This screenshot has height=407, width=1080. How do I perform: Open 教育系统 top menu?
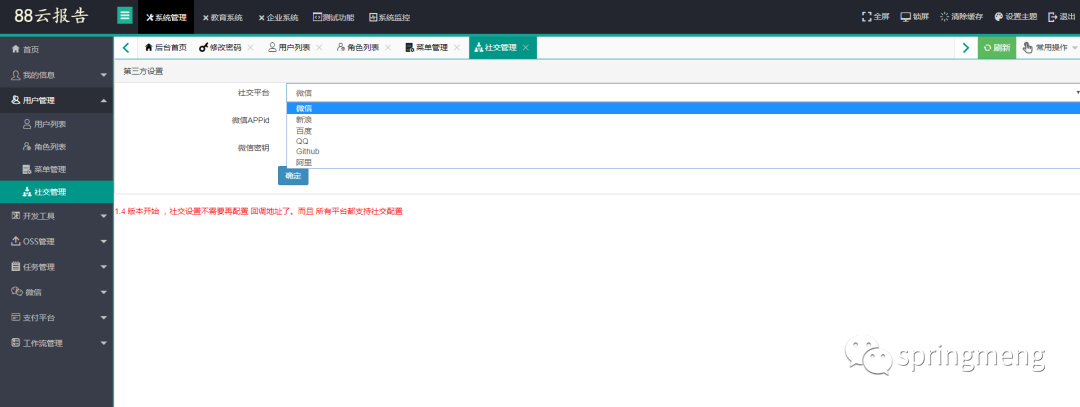222,17
